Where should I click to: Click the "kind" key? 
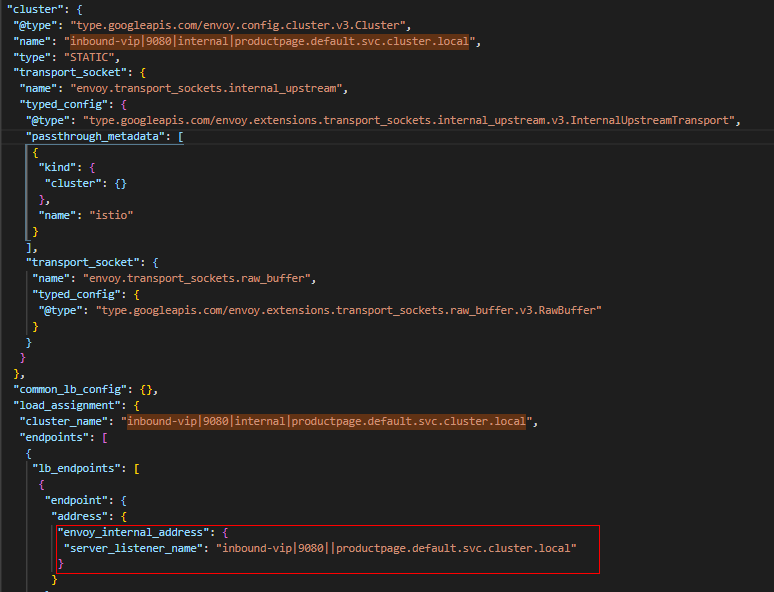(57, 167)
